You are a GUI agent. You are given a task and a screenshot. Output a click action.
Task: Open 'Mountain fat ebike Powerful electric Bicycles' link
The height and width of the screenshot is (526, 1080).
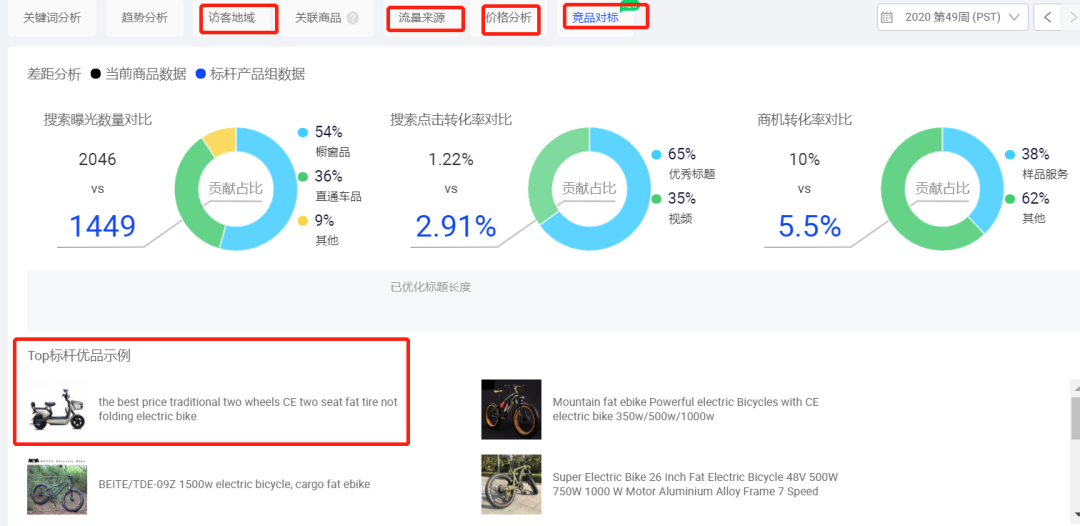click(x=685, y=409)
